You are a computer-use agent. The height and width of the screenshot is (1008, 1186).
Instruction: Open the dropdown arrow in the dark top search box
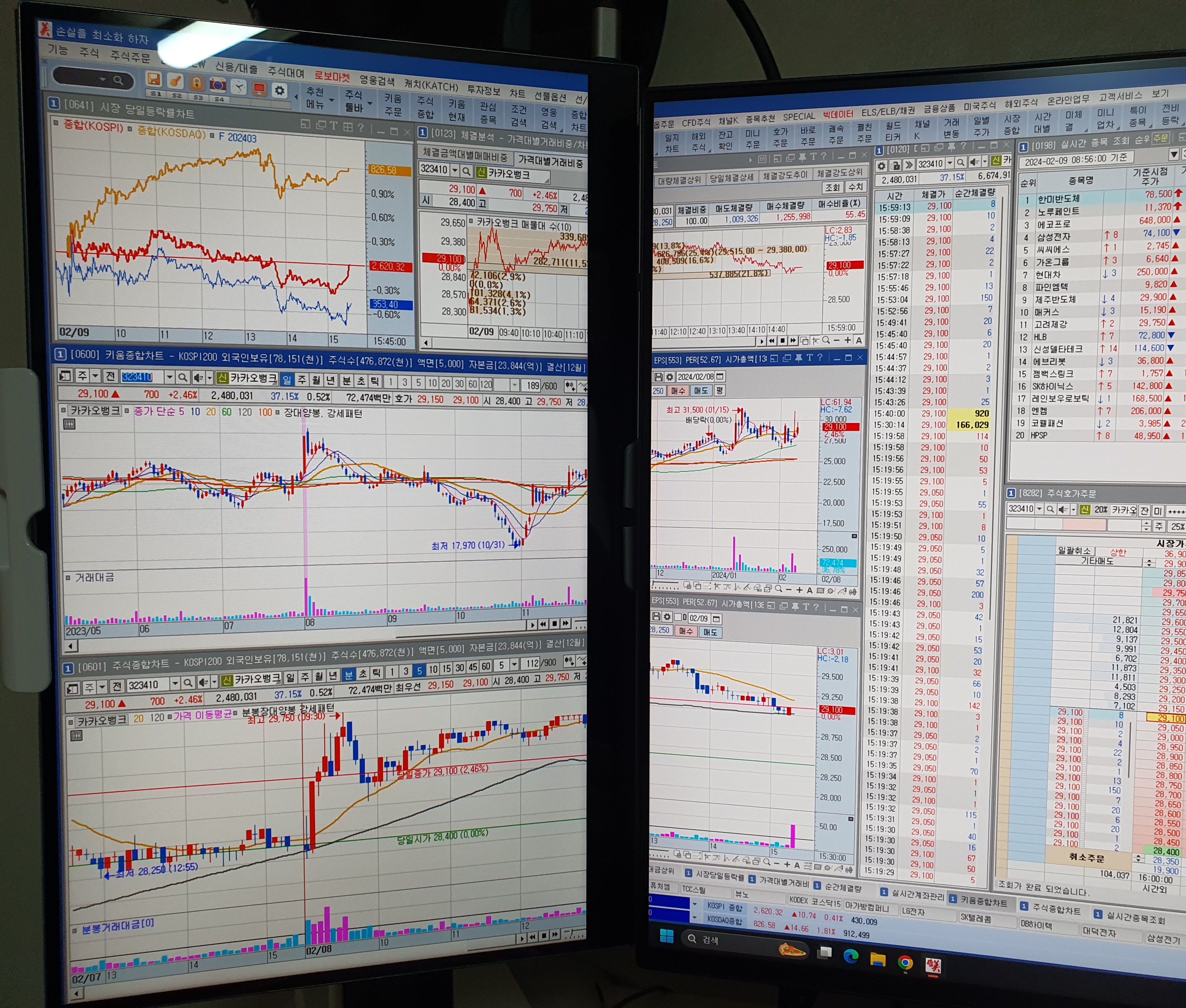pyautogui.click(x=102, y=79)
